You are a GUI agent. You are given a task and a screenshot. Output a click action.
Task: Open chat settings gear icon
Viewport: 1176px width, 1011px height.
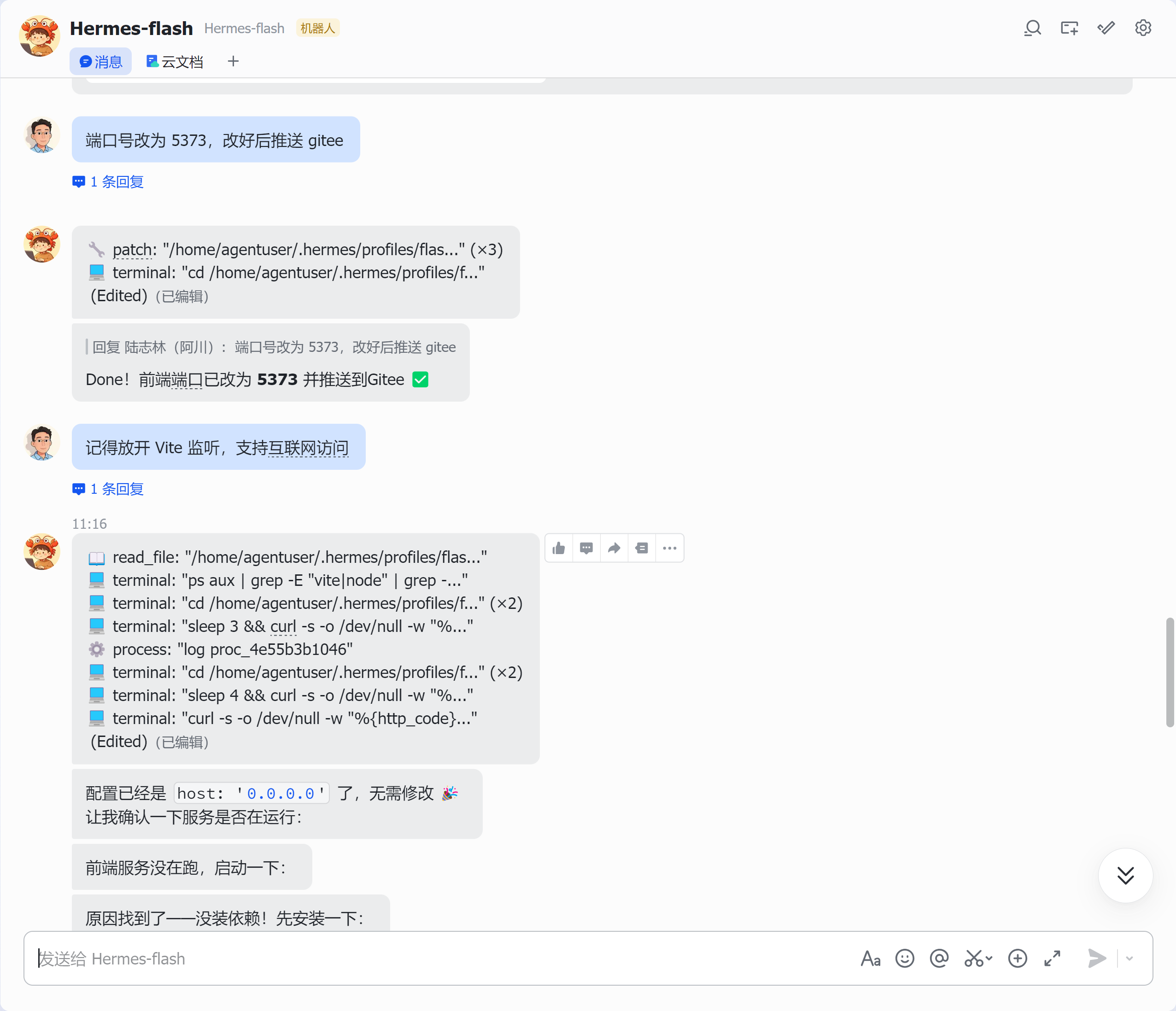1142,28
